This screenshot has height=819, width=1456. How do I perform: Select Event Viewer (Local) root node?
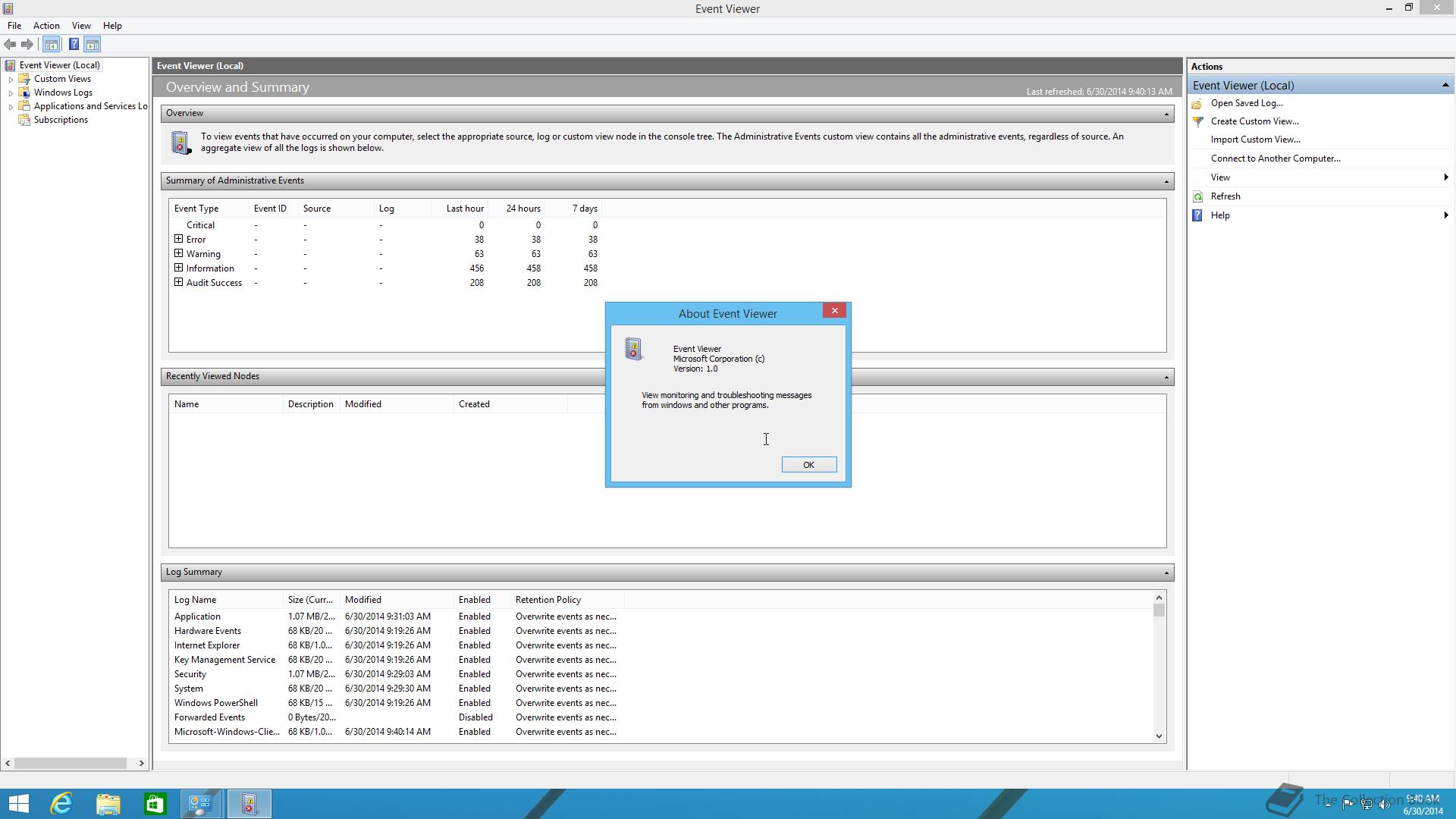pos(59,65)
